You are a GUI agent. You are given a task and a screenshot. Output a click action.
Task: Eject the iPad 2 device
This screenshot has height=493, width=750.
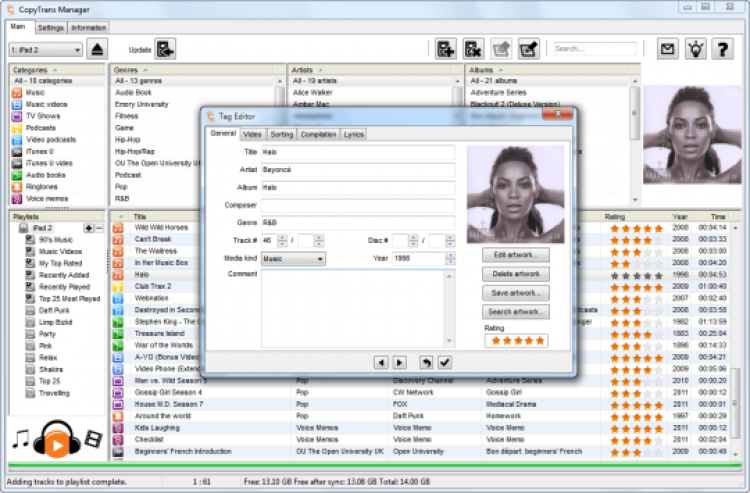(x=97, y=49)
